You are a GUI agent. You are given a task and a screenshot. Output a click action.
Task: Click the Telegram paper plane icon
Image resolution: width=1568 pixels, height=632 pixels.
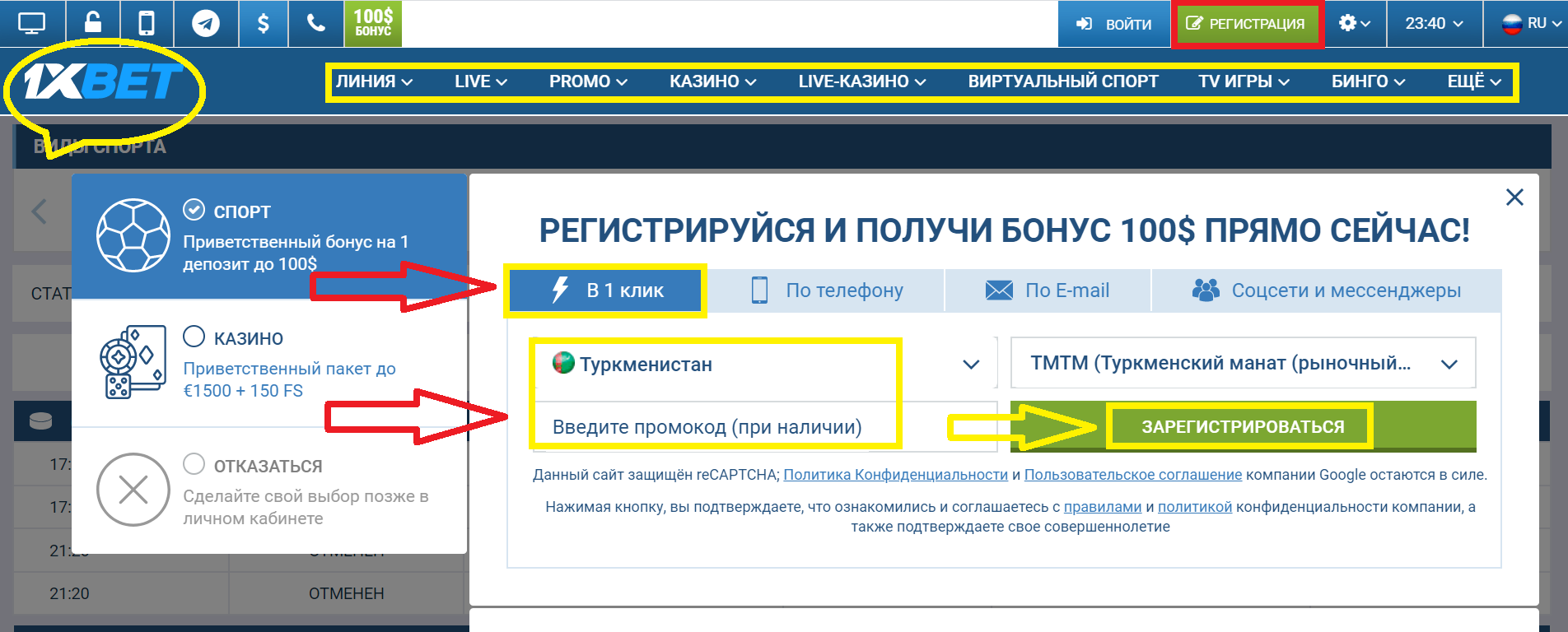[x=206, y=23]
